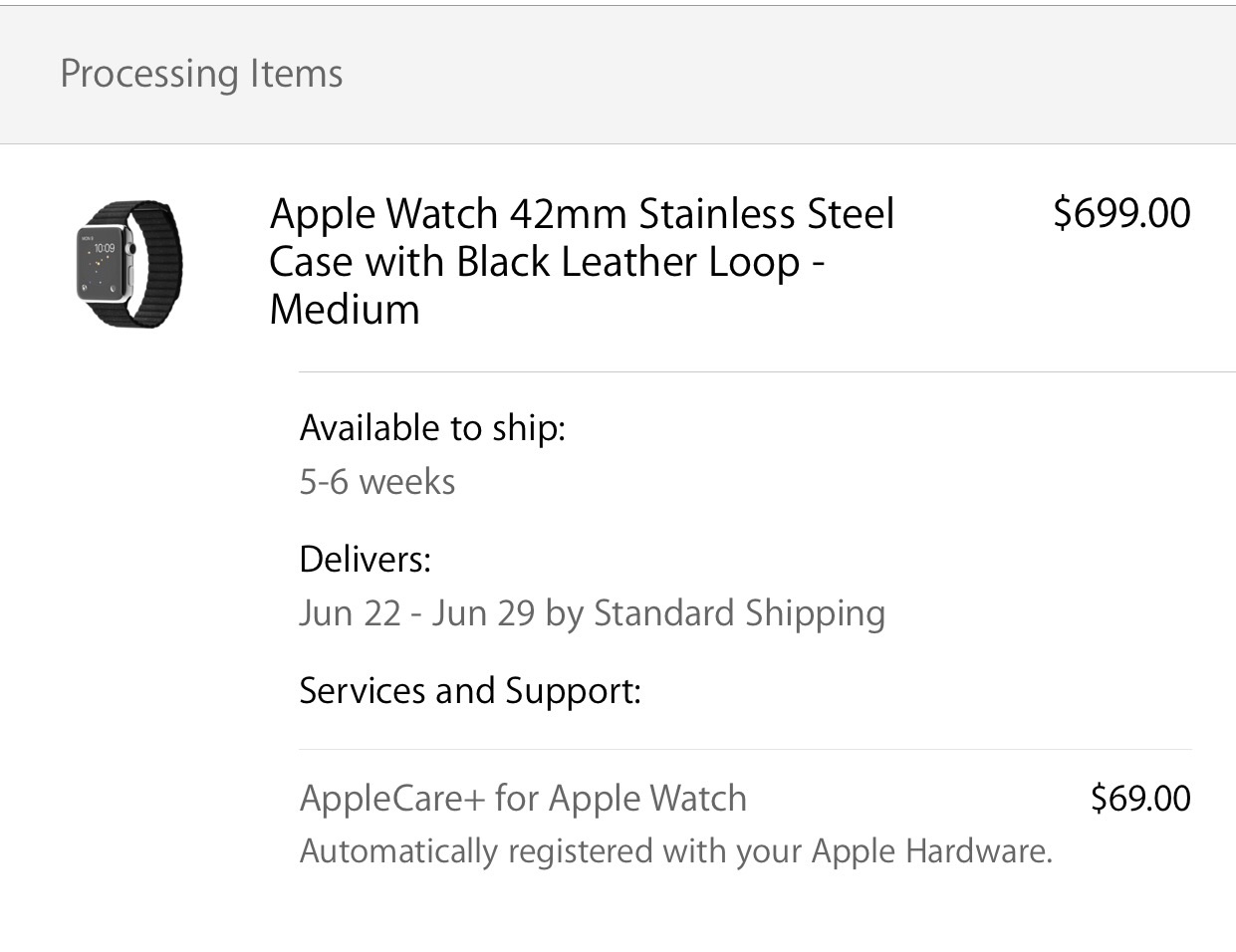Tap the watch face showing 10:09
This screenshot has width=1236, height=952.
(104, 264)
